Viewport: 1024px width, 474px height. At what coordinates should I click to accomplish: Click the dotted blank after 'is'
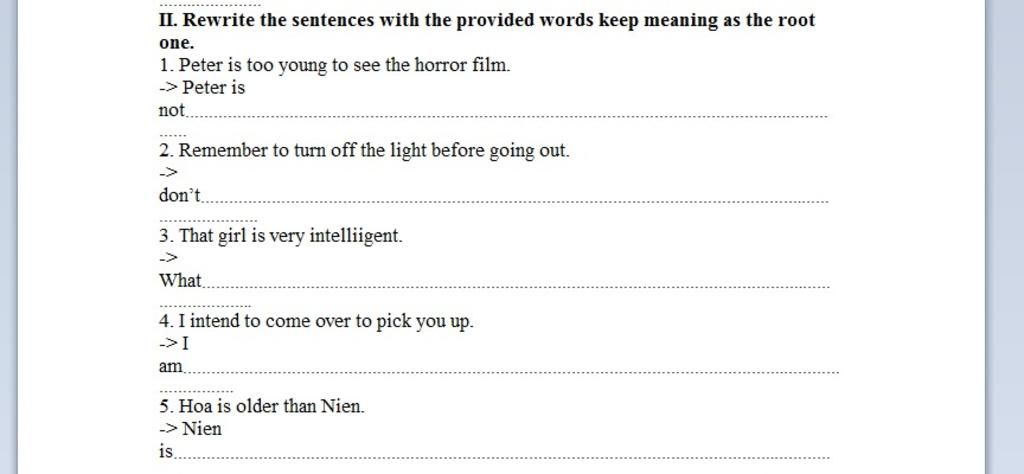(x=502, y=457)
